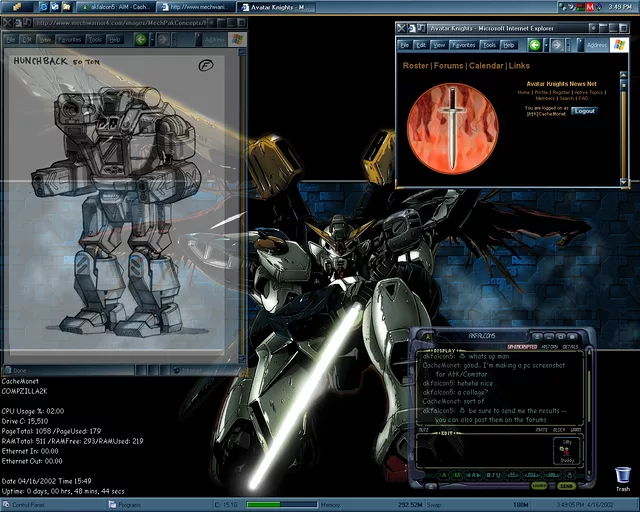Open the Forums link on Avatar Knights page
This screenshot has height=512, width=640.
coord(447,65)
